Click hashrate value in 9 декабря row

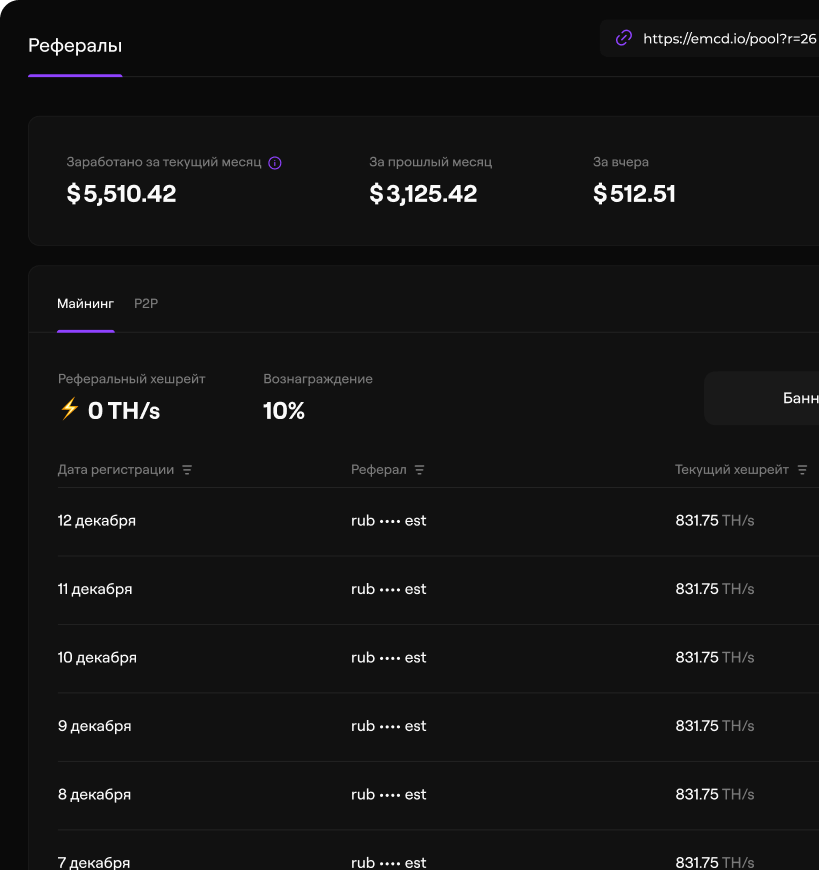[x=715, y=726]
